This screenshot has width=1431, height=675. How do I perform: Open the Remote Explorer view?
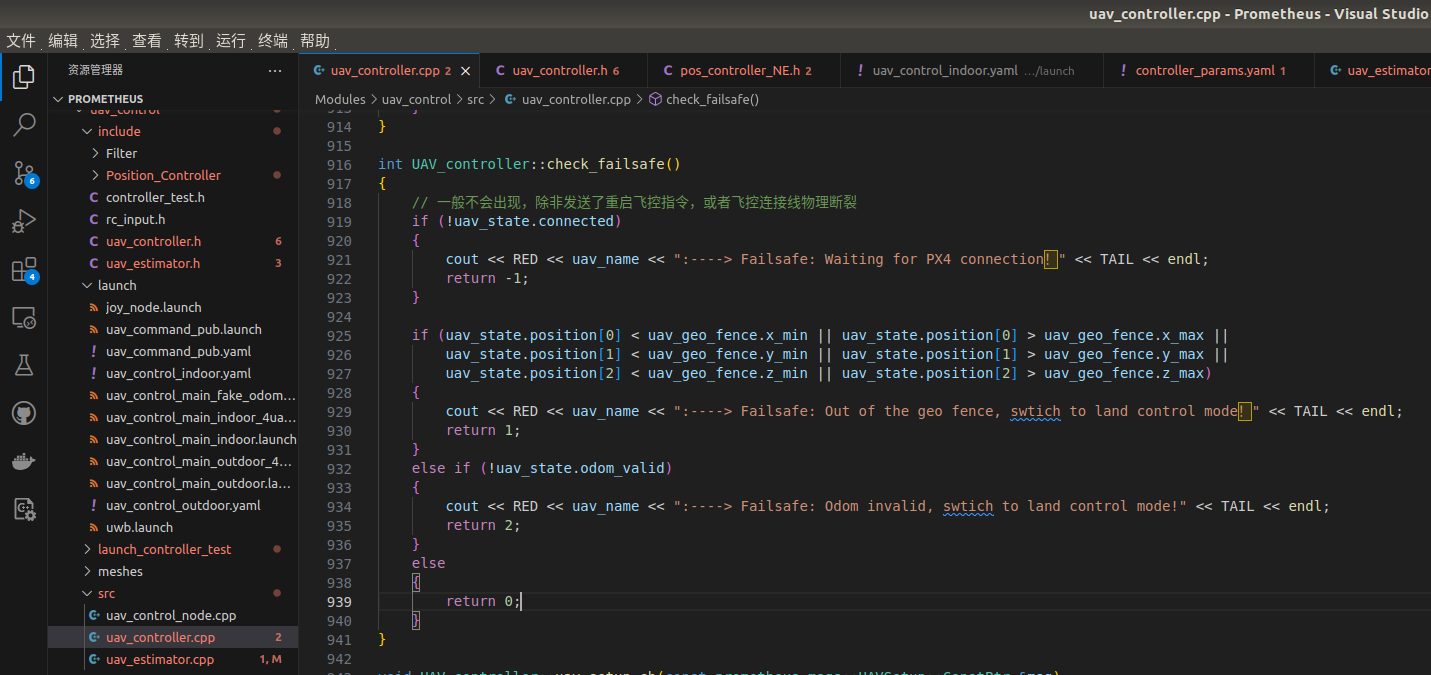(x=24, y=317)
